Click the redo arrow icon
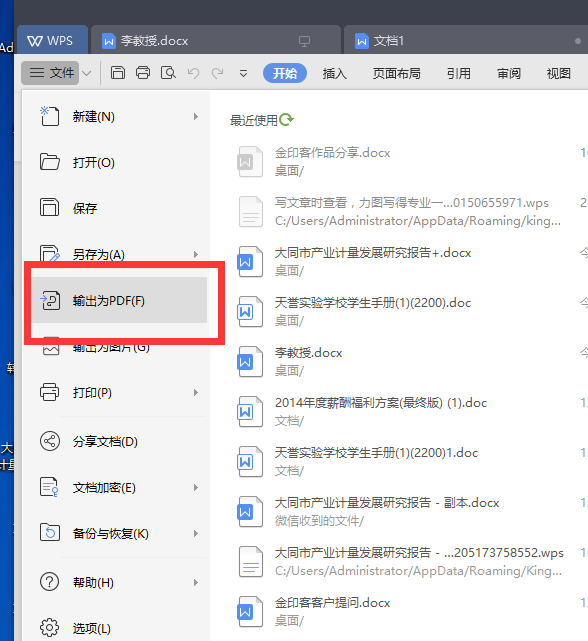This screenshot has width=588, height=641. 217,73
